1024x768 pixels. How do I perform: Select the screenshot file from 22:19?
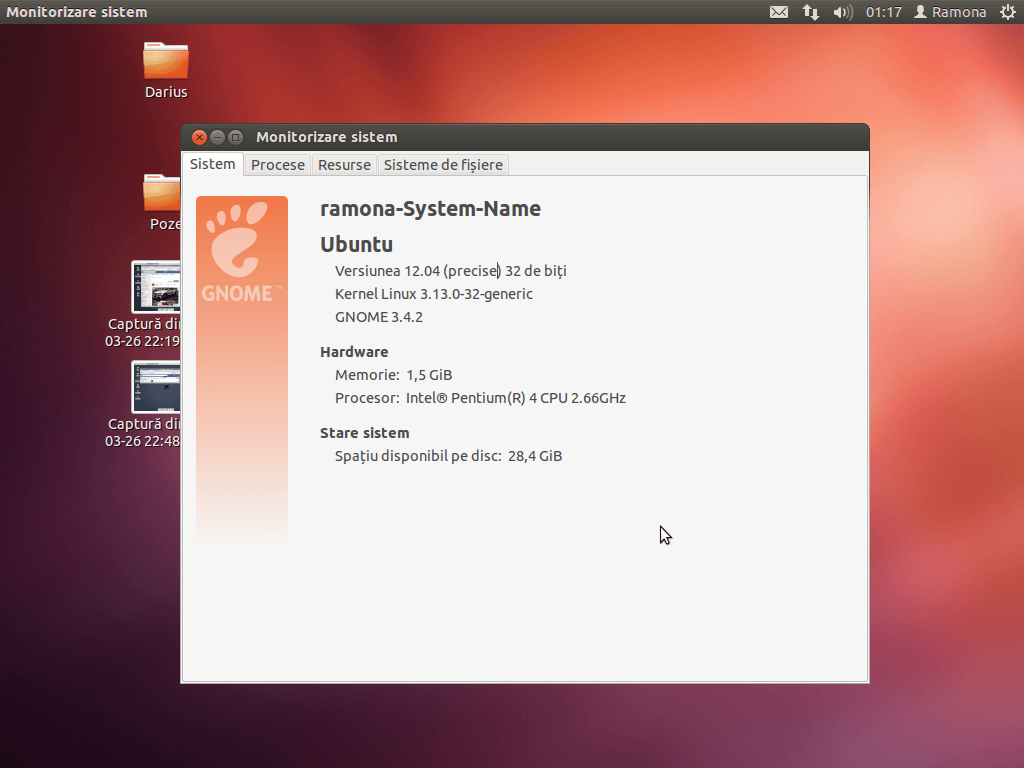pyautogui.click(x=156, y=287)
